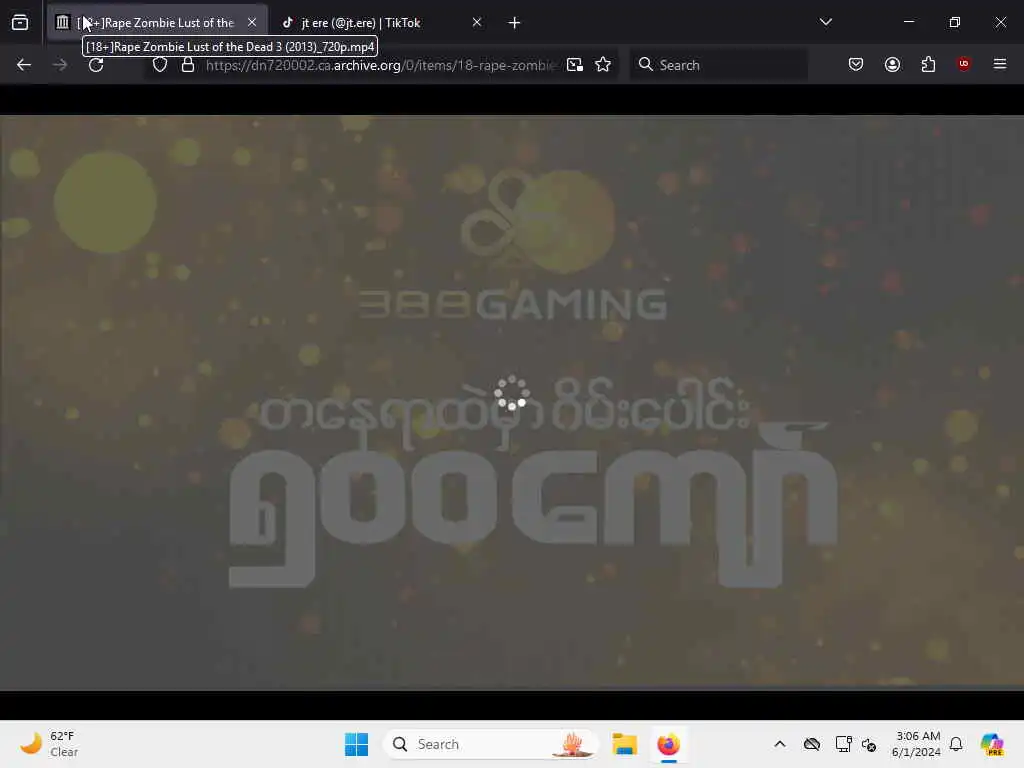The height and width of the screenshot is (768, 1024).
Task: Open notifications bell in taskbar
Action: click(956, 744)
